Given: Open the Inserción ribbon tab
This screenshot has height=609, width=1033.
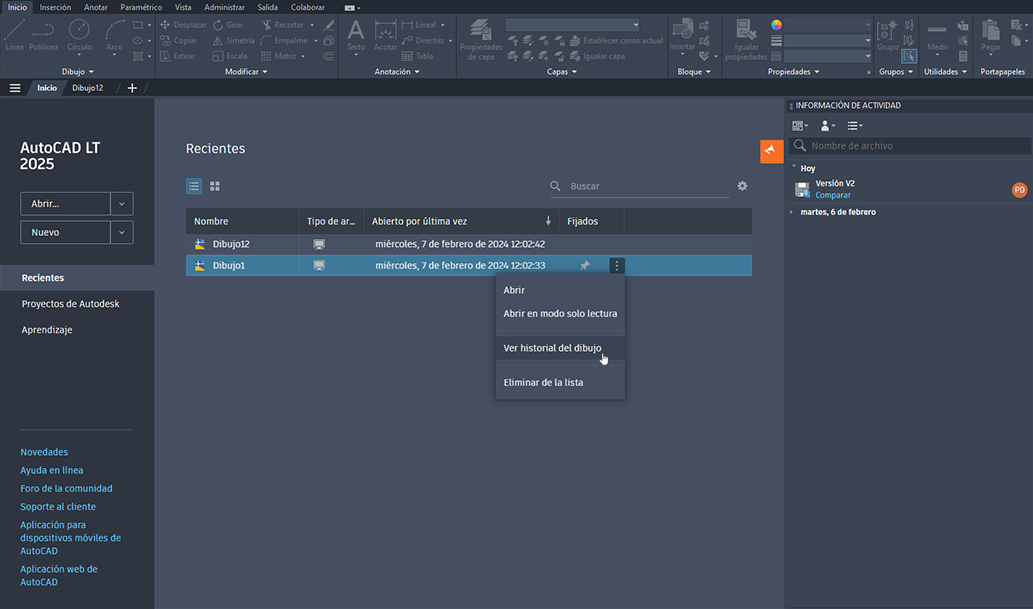Looking at the screenshot, I should 55,7.
